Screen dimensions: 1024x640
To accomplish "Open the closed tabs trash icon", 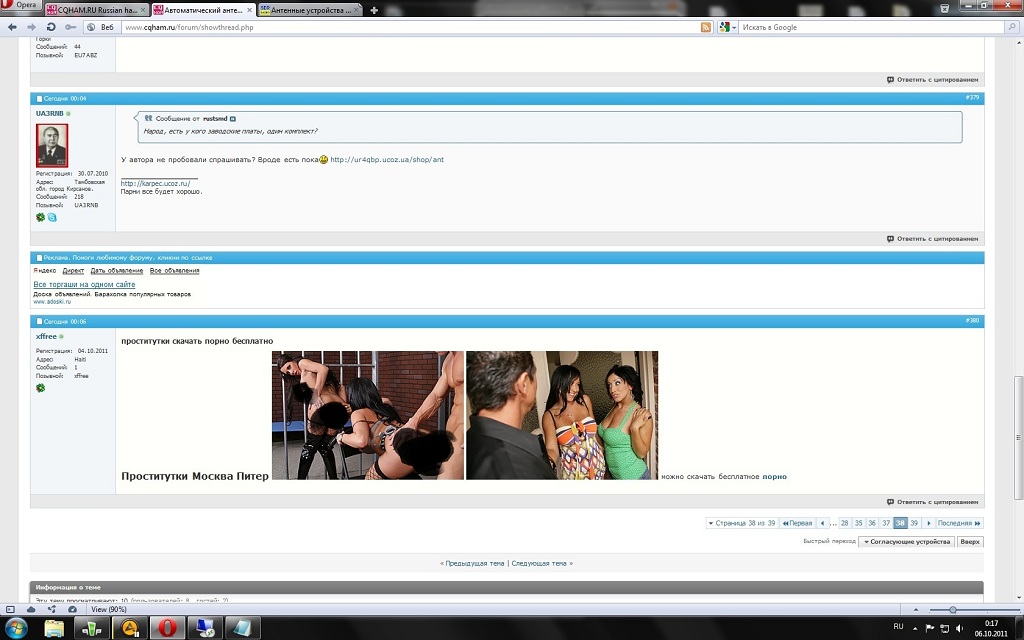I will pos(944,8).
